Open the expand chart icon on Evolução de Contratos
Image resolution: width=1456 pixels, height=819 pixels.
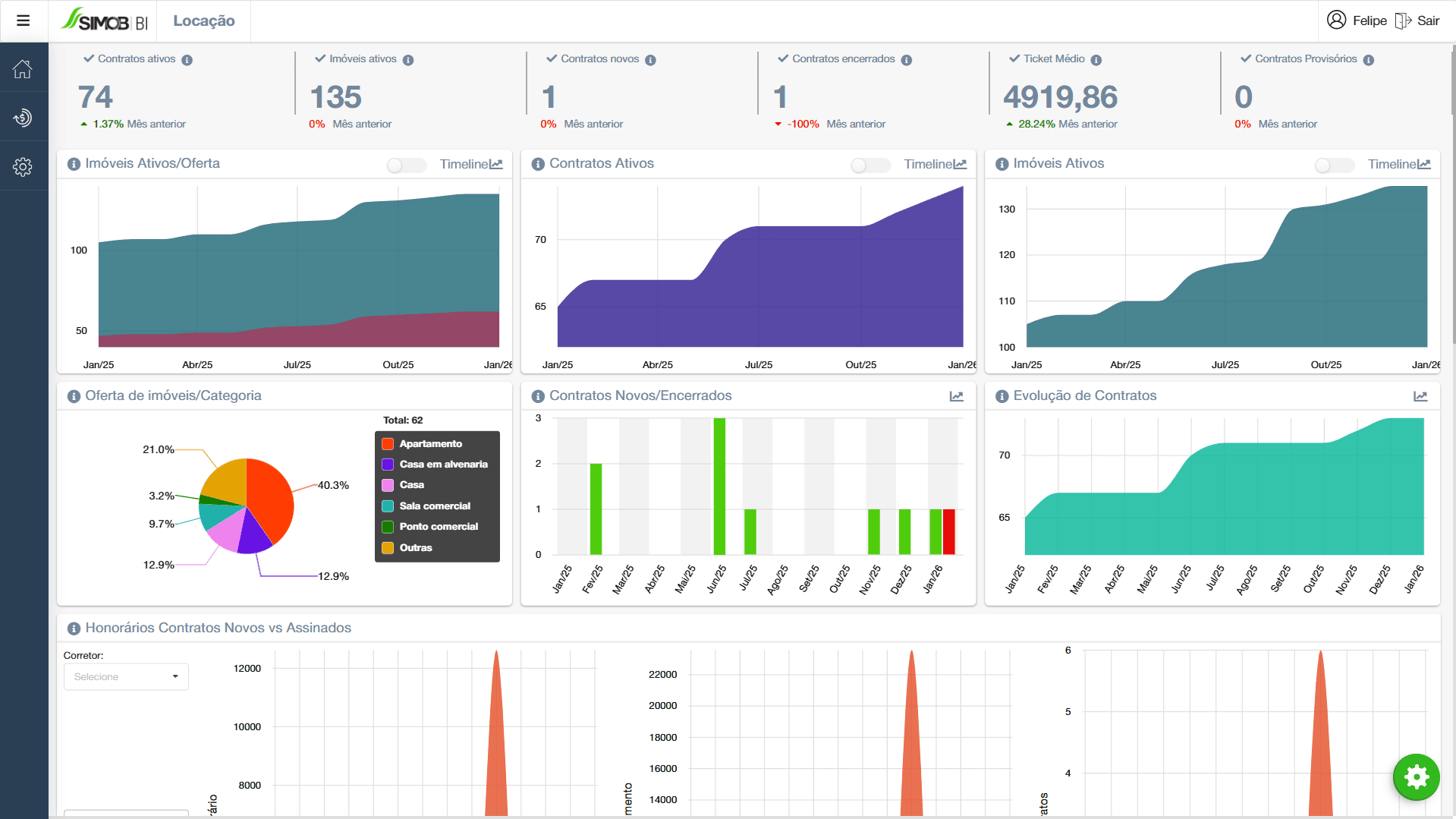click(1420, 395)
